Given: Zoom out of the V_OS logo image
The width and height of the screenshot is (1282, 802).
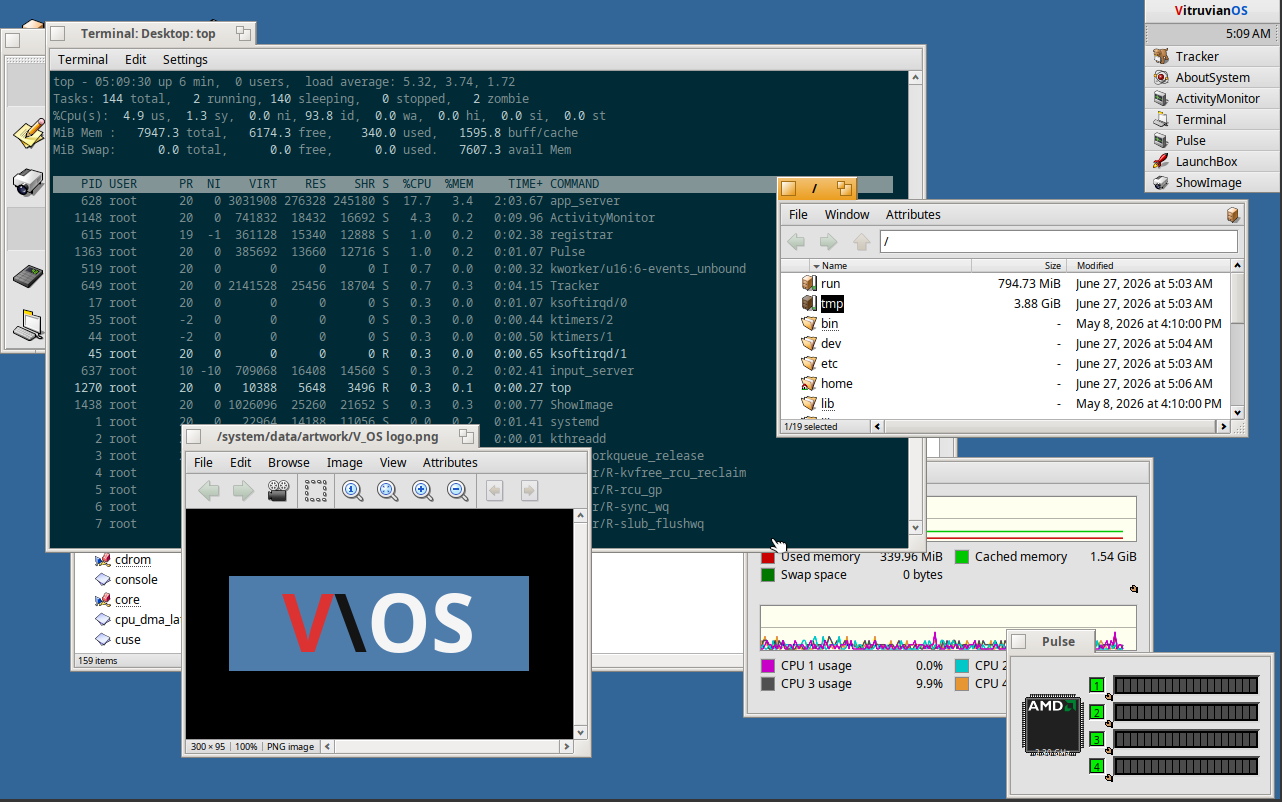Looking at the screenshot, I should click(458, 491).
